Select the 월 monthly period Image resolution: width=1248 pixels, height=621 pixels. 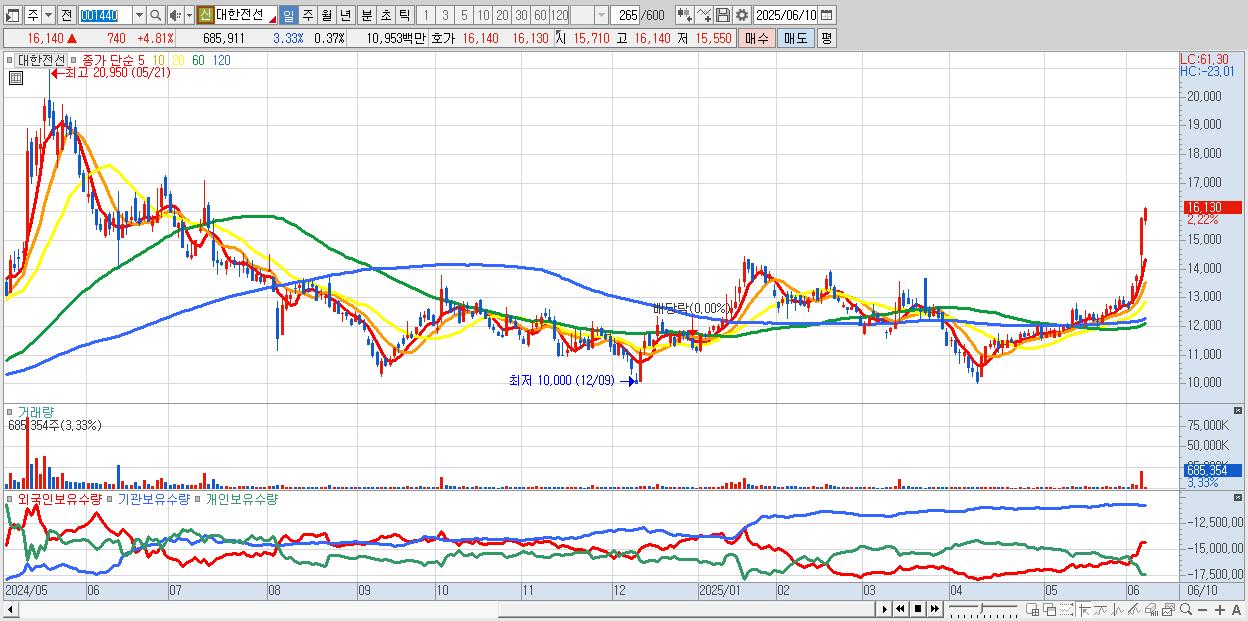click(326, 15)
